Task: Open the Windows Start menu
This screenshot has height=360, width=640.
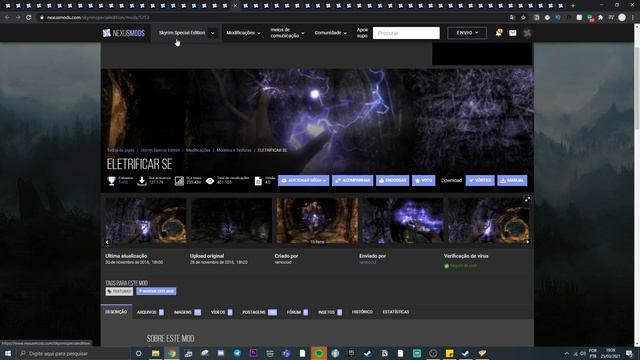Action: coord(8,353)
